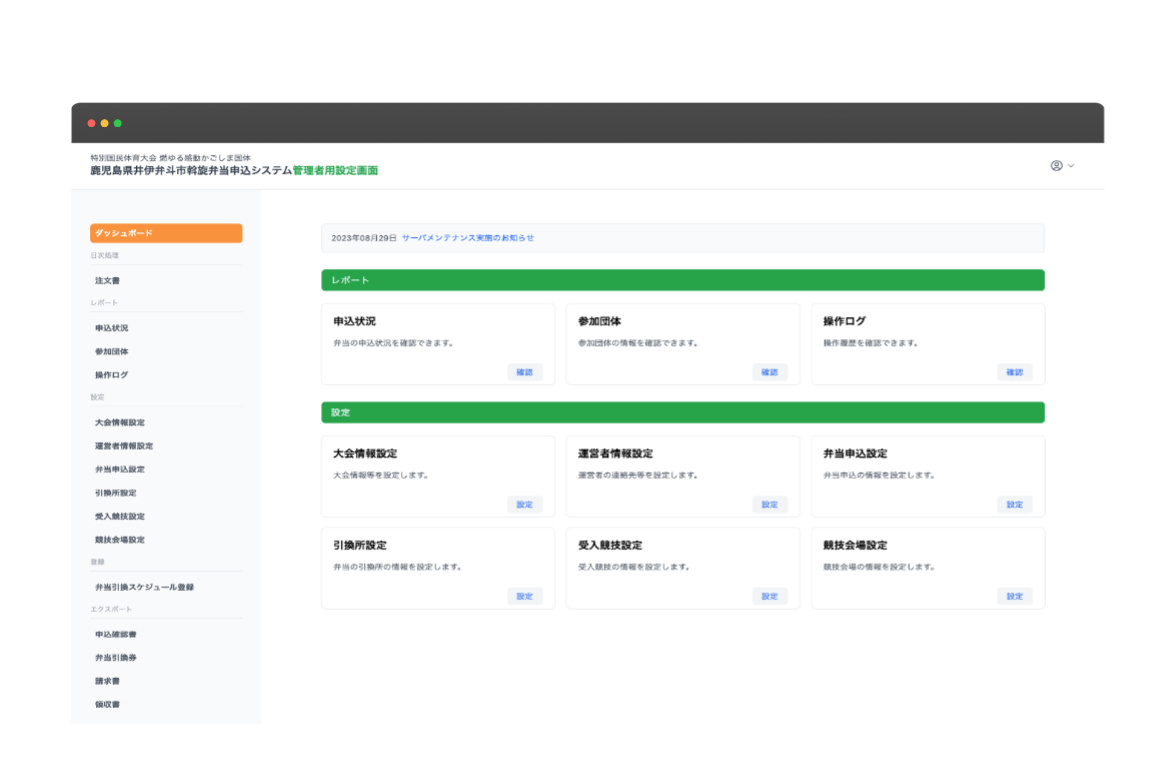This screenshot has width=1175, height=783.
Task: Click 確認 on the 申込状況 card
Action: pyautogui.click(x=525, y=371)
